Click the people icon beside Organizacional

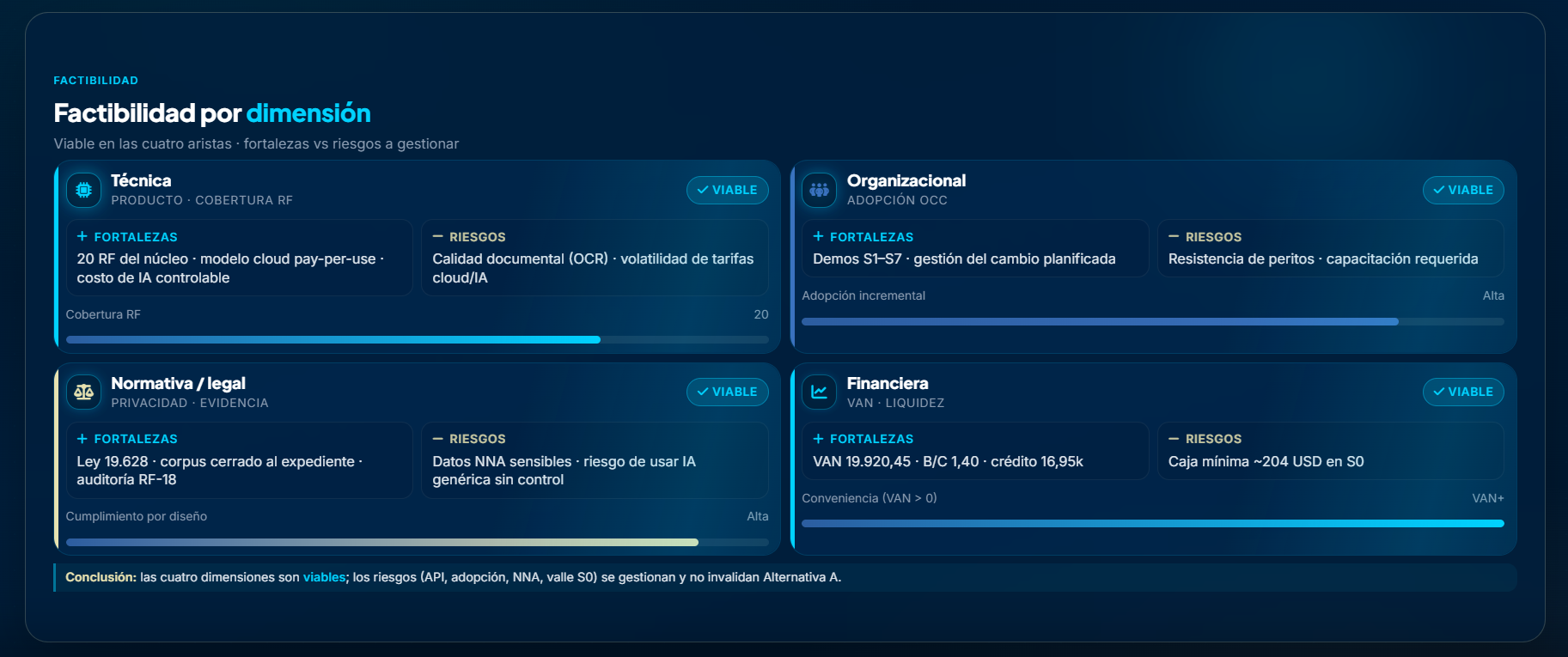click(819, 190)
